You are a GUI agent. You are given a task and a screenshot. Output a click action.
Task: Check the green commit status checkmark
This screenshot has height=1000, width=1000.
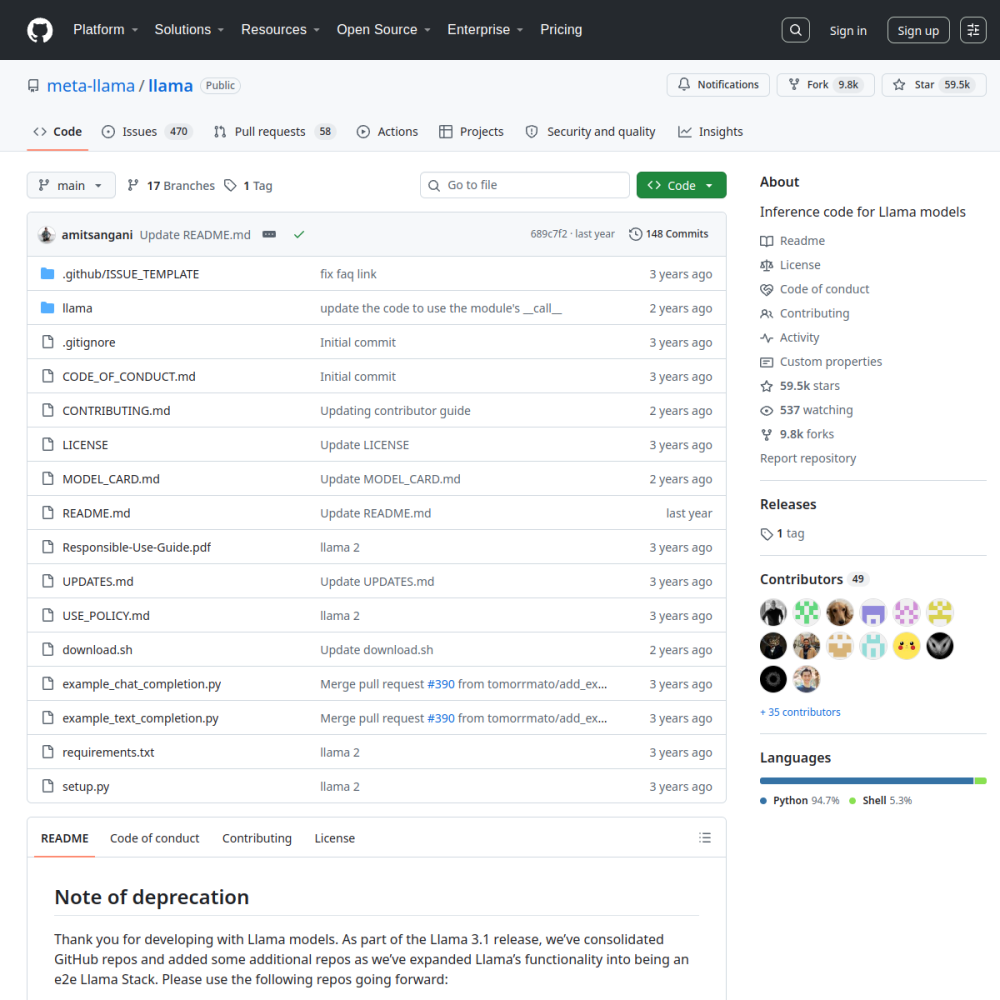[x=298, y=234]
